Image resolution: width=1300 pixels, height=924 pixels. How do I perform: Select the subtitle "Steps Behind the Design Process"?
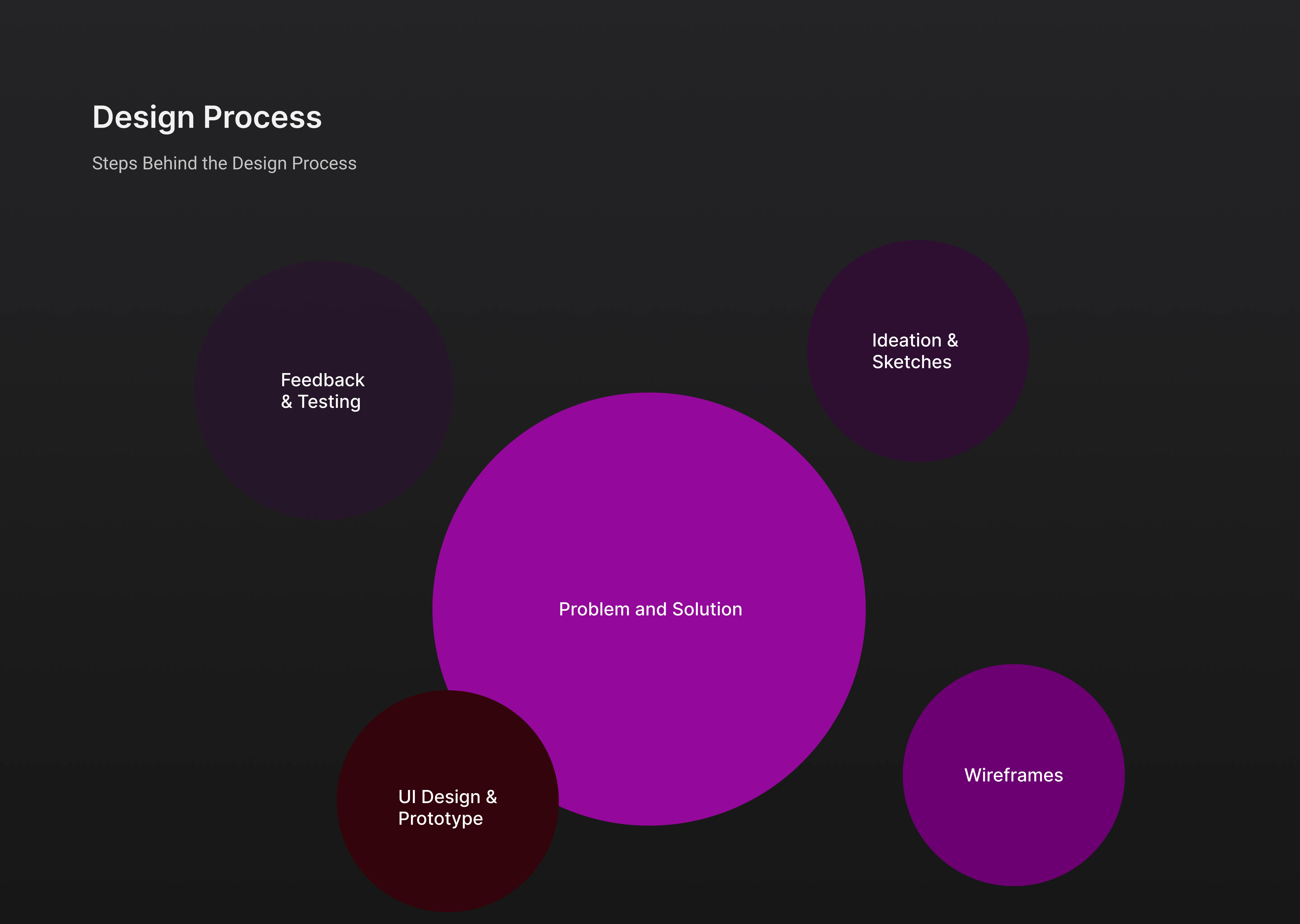pos(224,163)
